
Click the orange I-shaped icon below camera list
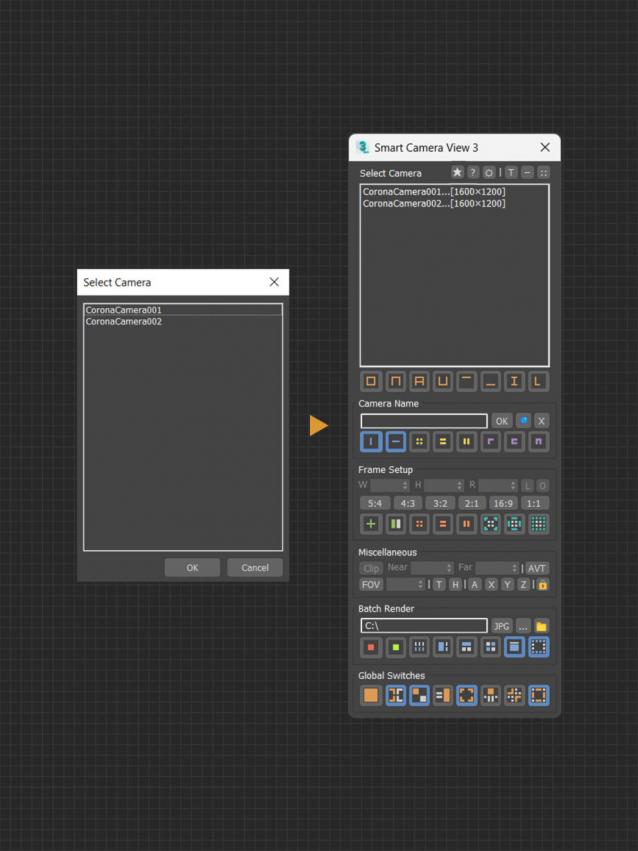[514, 381]
